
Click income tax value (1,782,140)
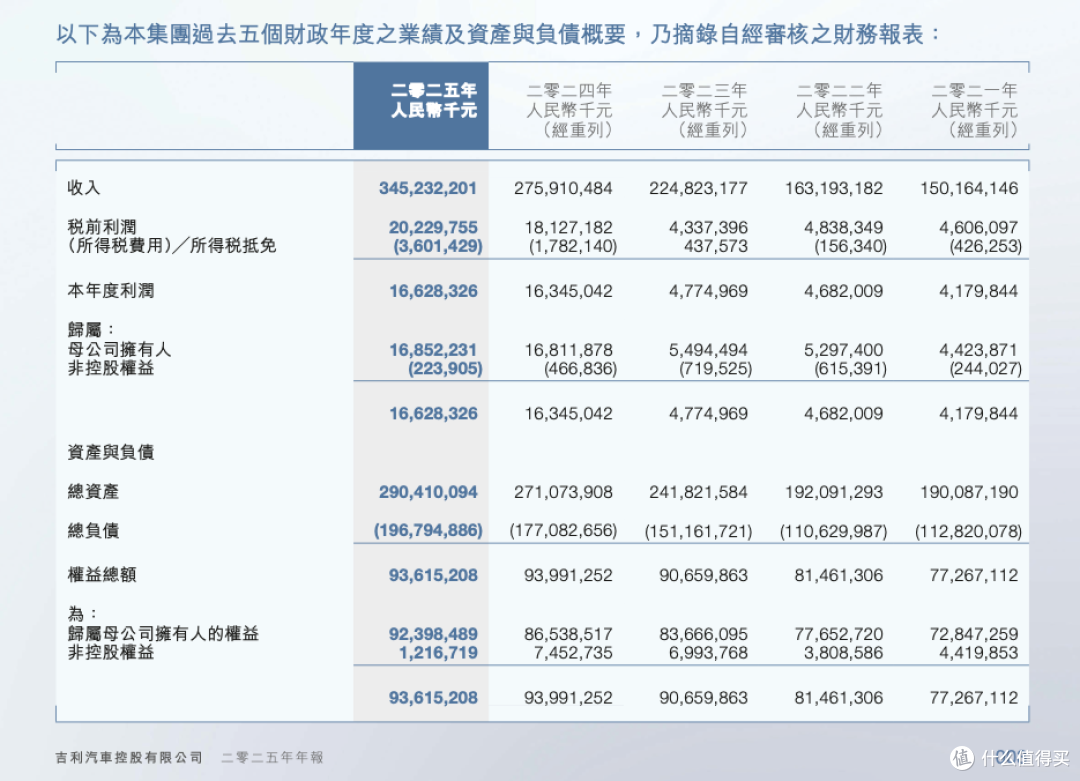tap(573, 246)
